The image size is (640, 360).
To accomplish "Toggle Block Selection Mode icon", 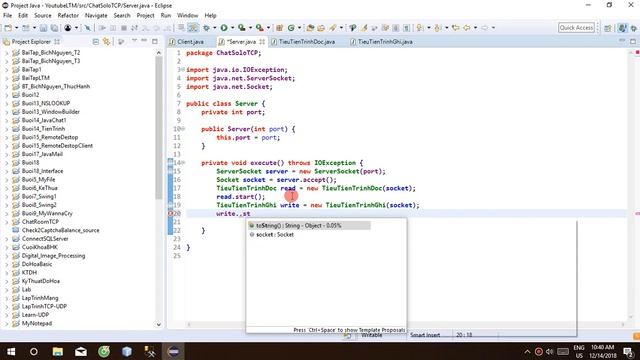I will (396, 28).
